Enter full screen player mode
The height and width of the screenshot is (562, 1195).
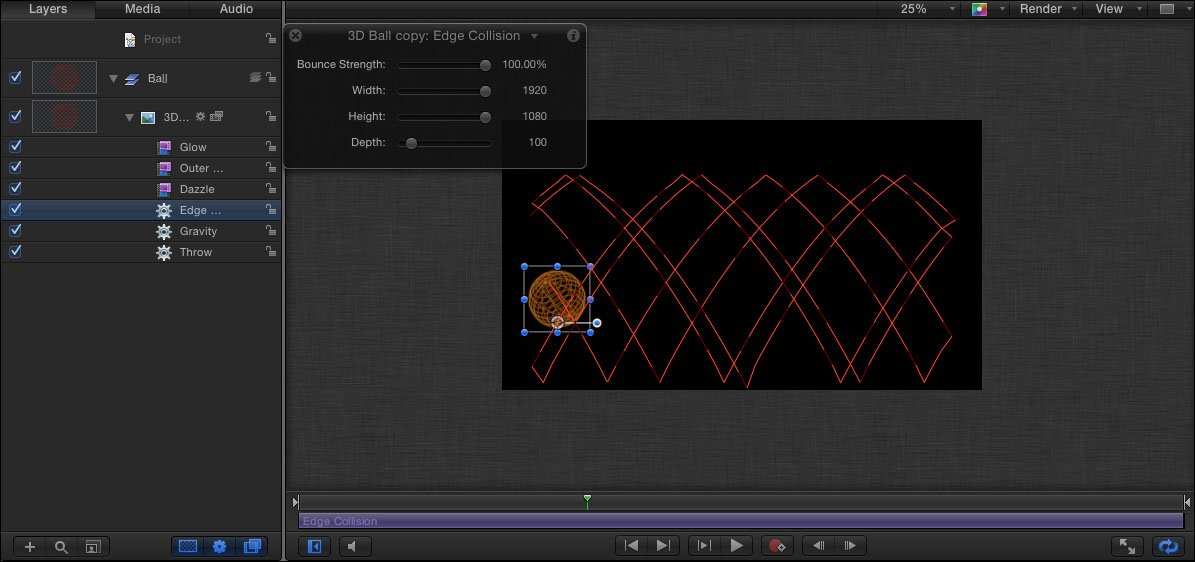click(1127, 546)
